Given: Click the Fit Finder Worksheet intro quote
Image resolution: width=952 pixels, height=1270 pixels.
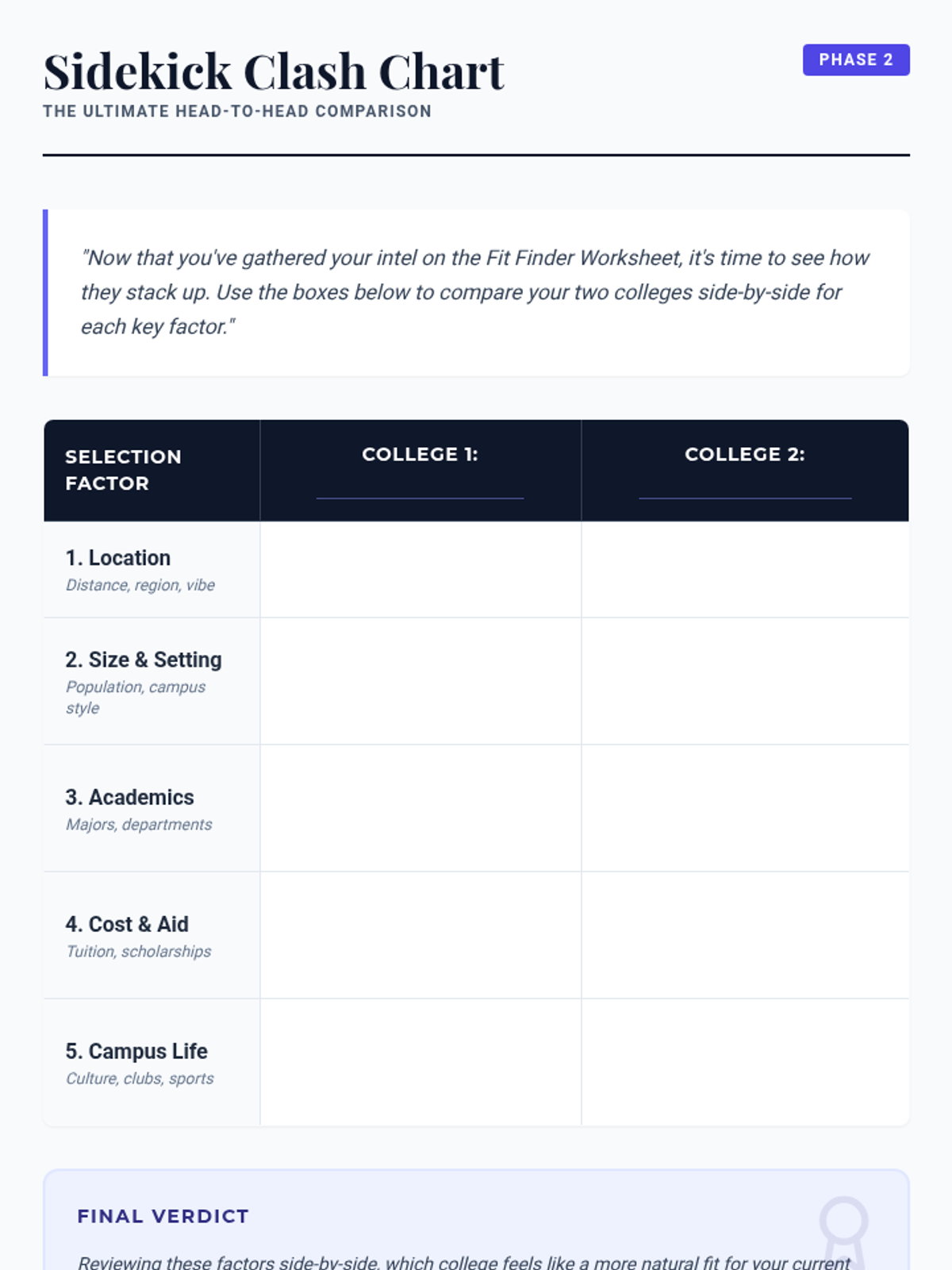Looking at the screenshot, I should 475,292.
